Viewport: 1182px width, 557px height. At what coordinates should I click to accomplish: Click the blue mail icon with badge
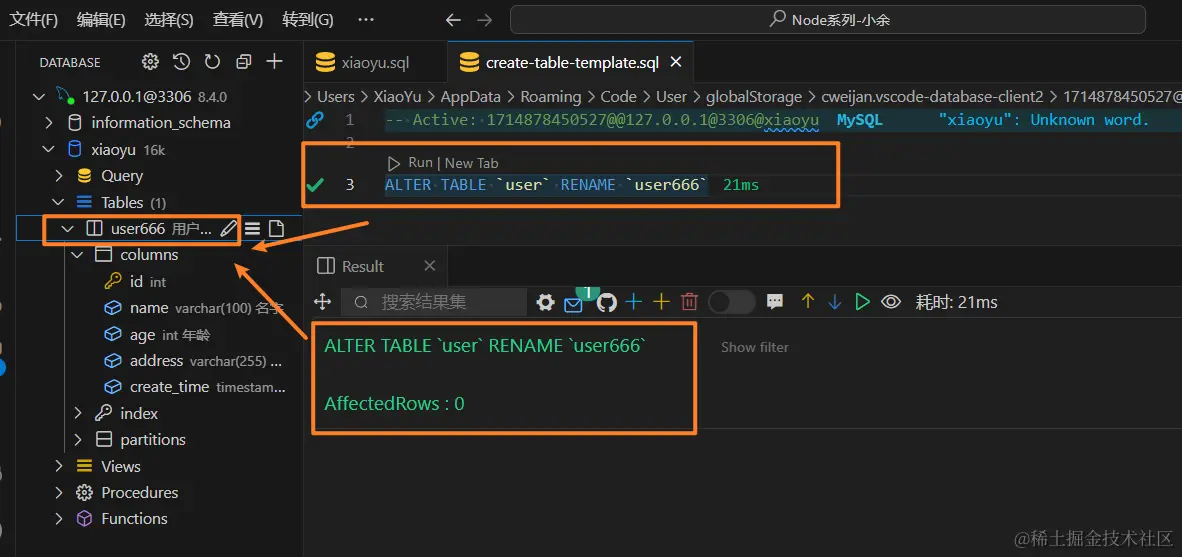573,304
